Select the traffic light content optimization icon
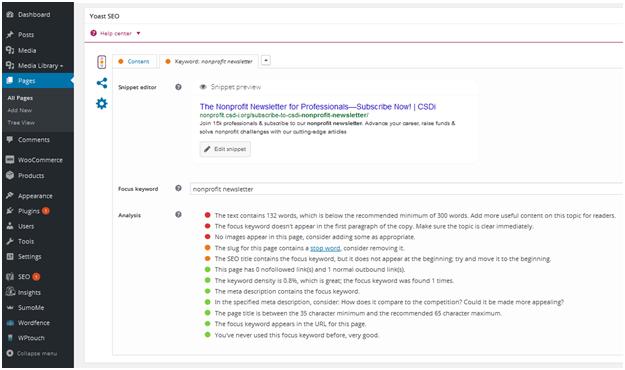The image size is (625, 370). coord(102,62)
